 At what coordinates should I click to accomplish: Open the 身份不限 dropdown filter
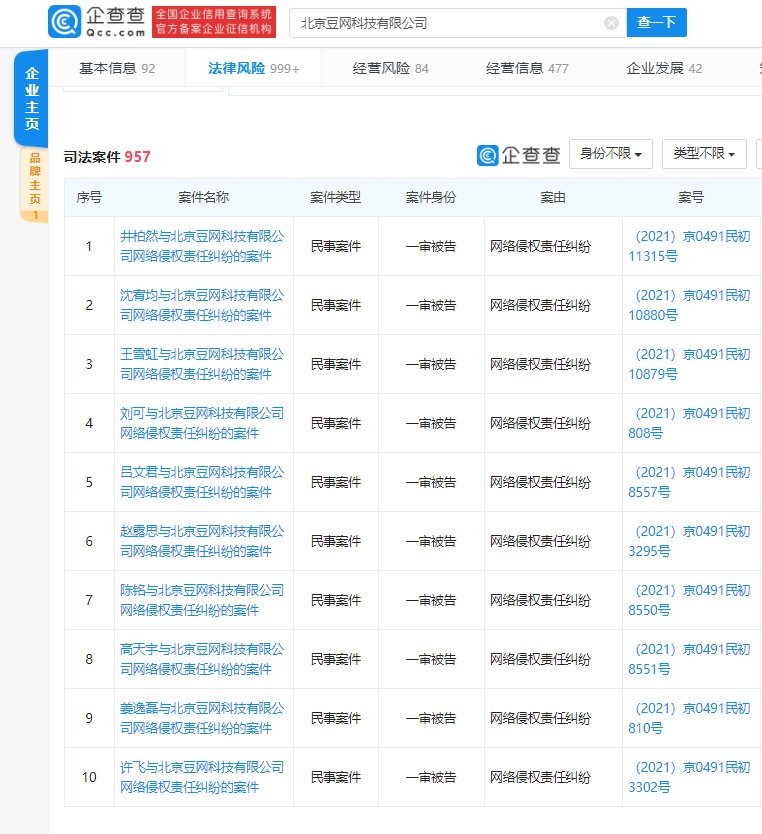(611, 154)
